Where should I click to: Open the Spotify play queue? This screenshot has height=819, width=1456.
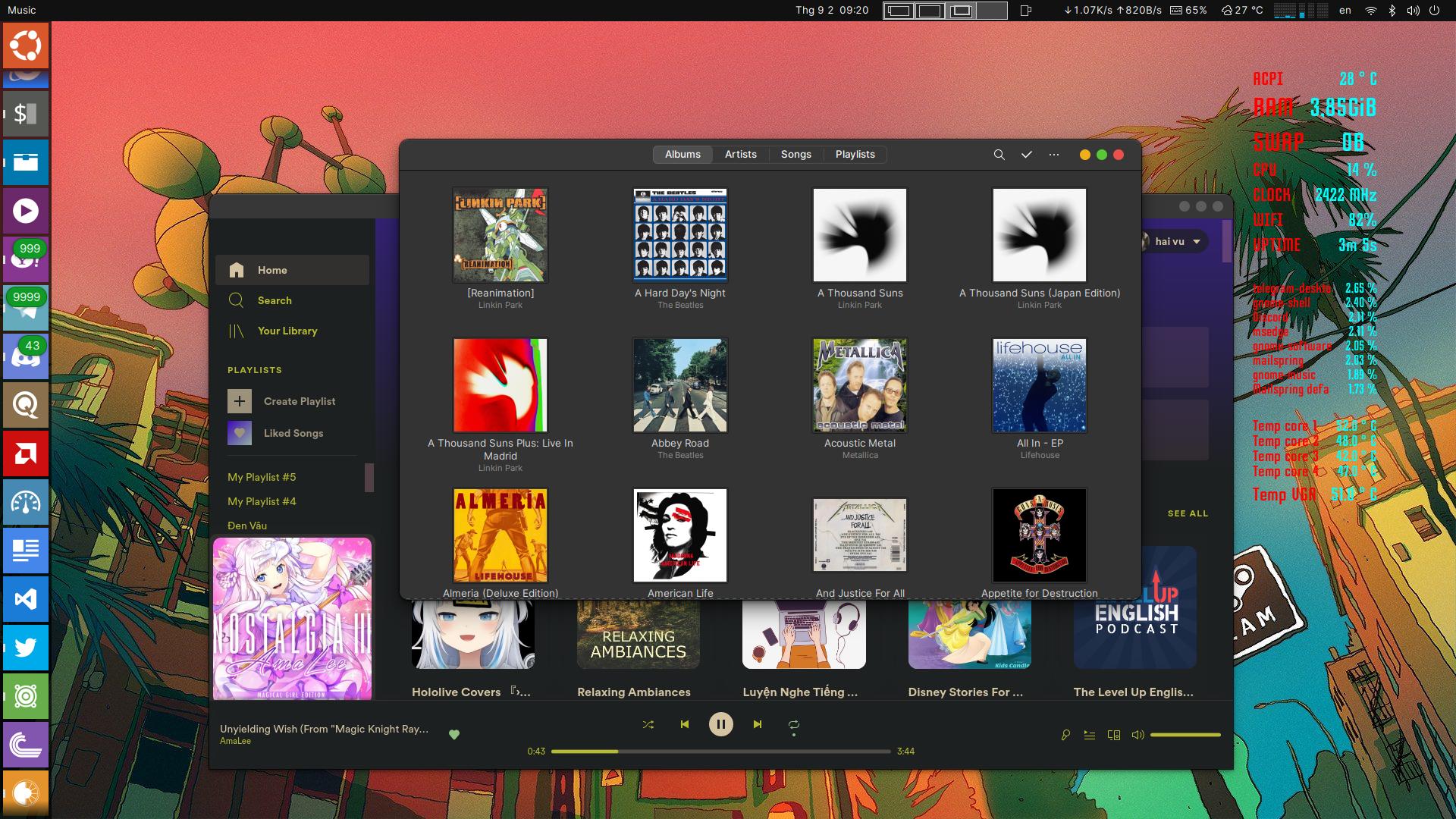1090,735
